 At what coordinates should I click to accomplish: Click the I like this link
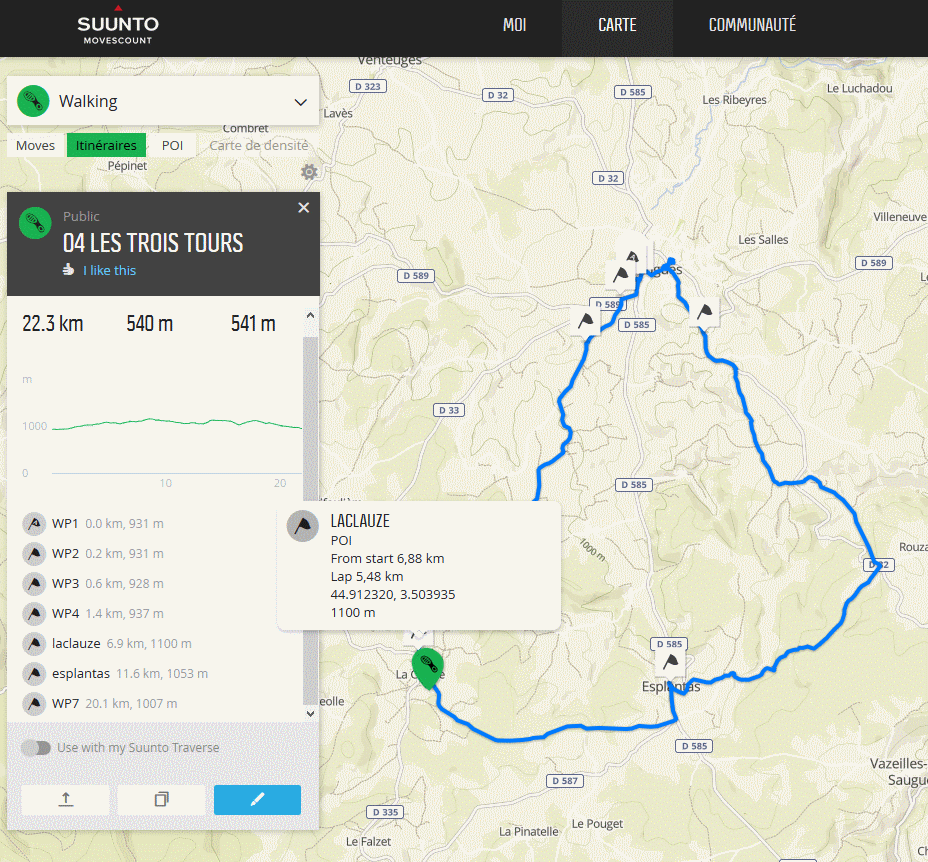[109, 270]
